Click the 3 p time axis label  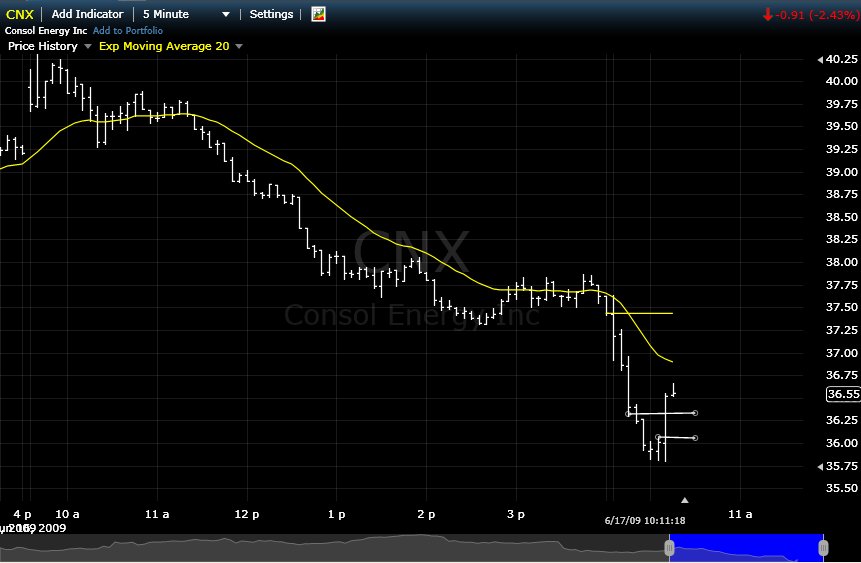[516, 515]
